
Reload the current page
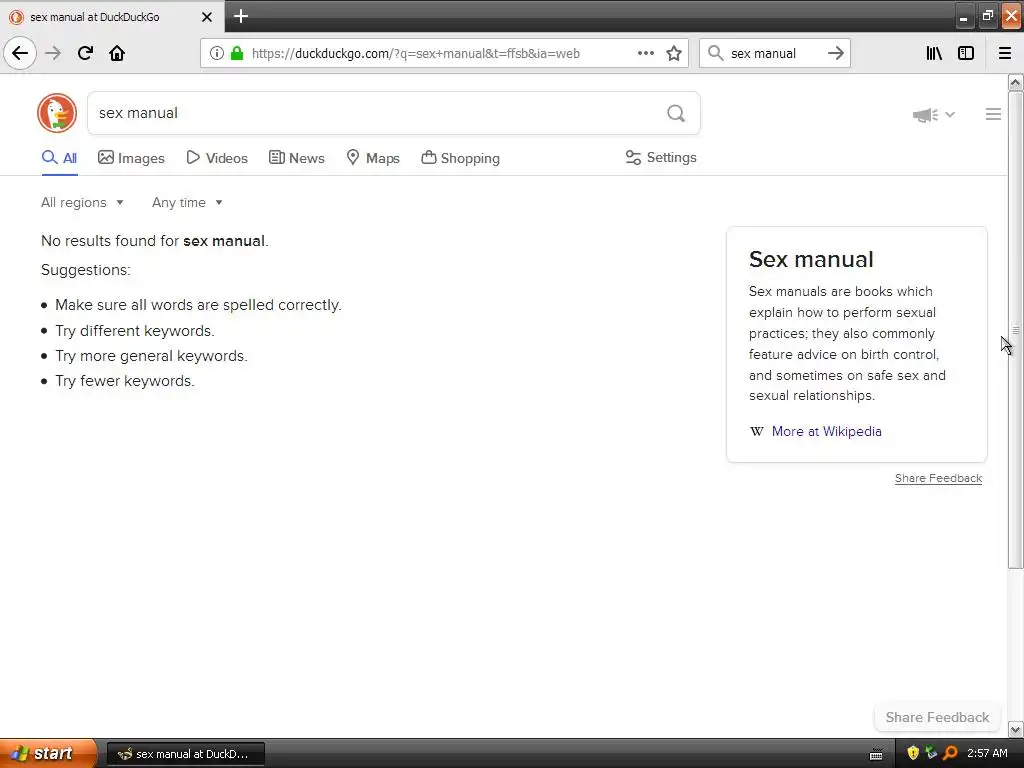(x=85, y=53)
